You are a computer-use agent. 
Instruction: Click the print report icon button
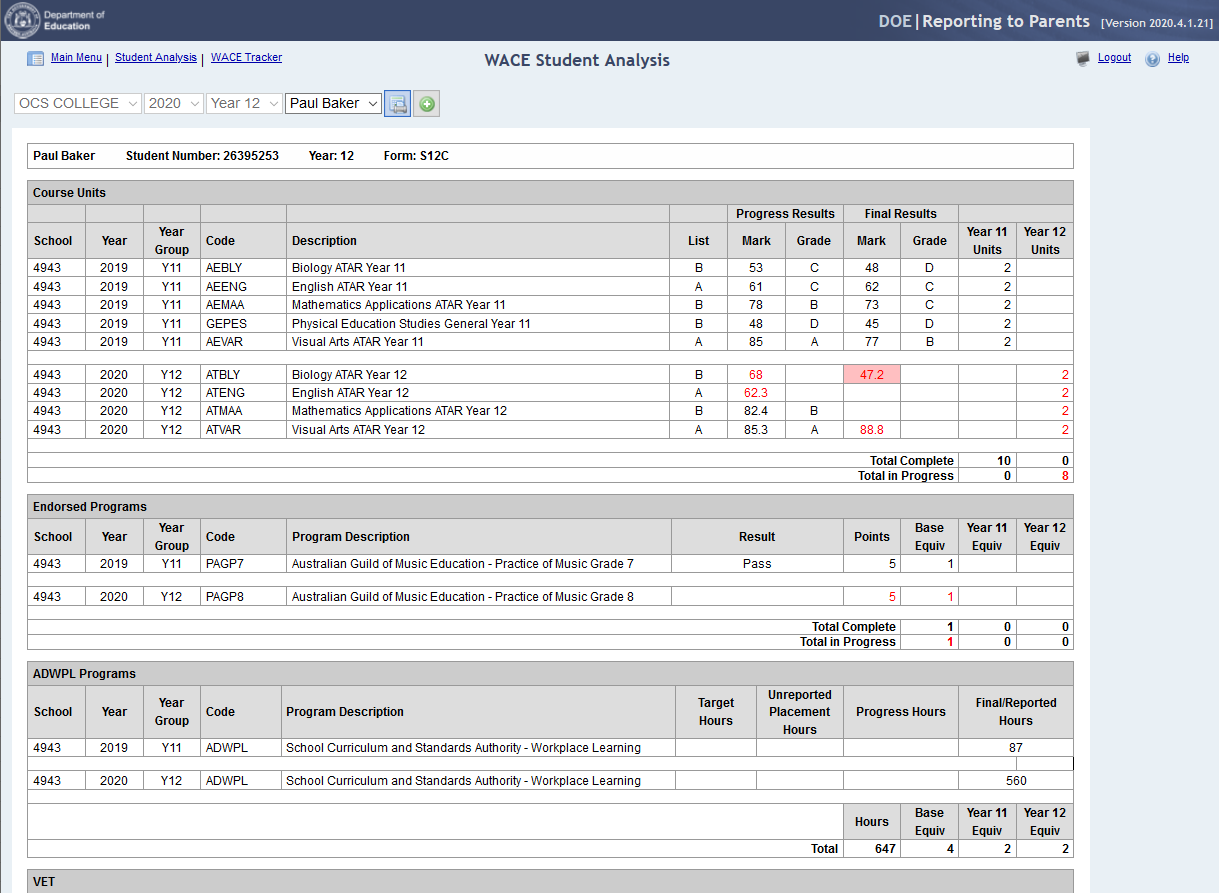tap(397, 103)
